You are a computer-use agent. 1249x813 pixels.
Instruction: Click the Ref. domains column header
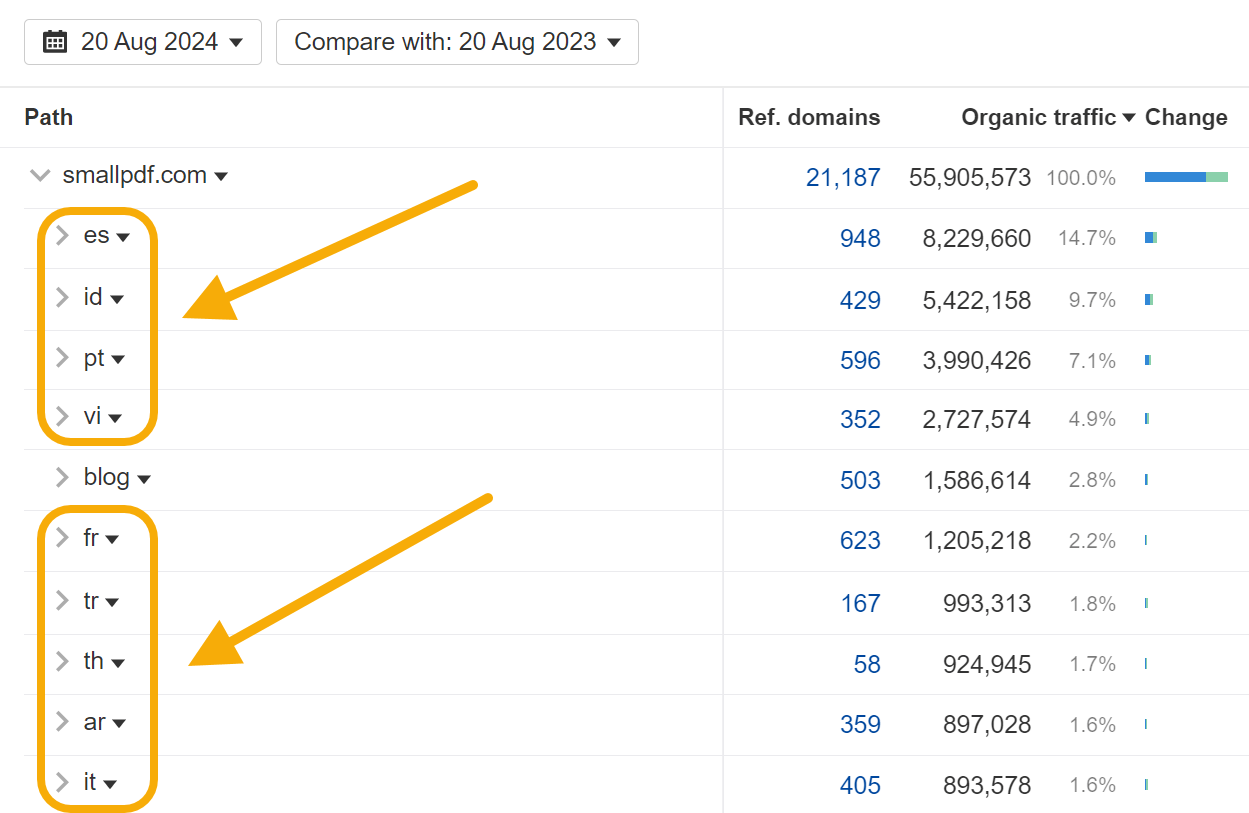point(809,117)
